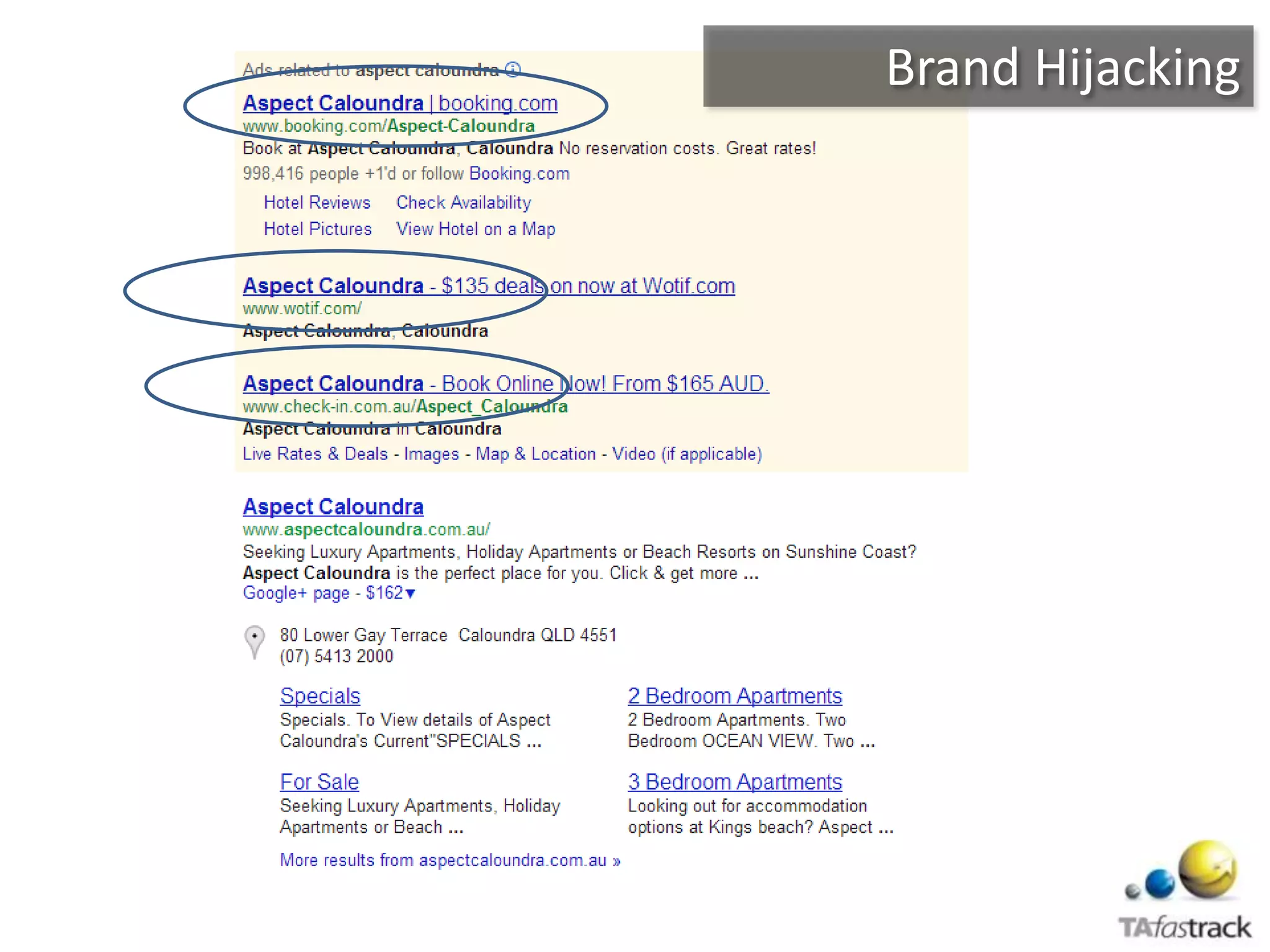Open the Wotif.com $135 deals ad title

489,286
